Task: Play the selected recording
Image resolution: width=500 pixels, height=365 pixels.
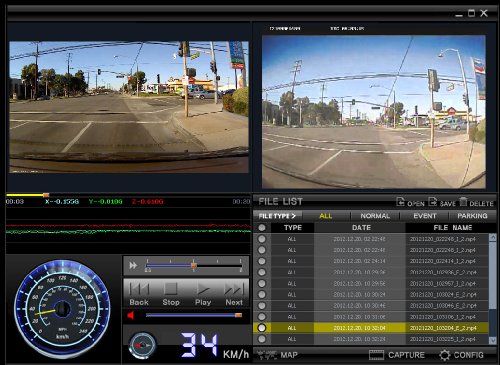Action: point(203,294)
